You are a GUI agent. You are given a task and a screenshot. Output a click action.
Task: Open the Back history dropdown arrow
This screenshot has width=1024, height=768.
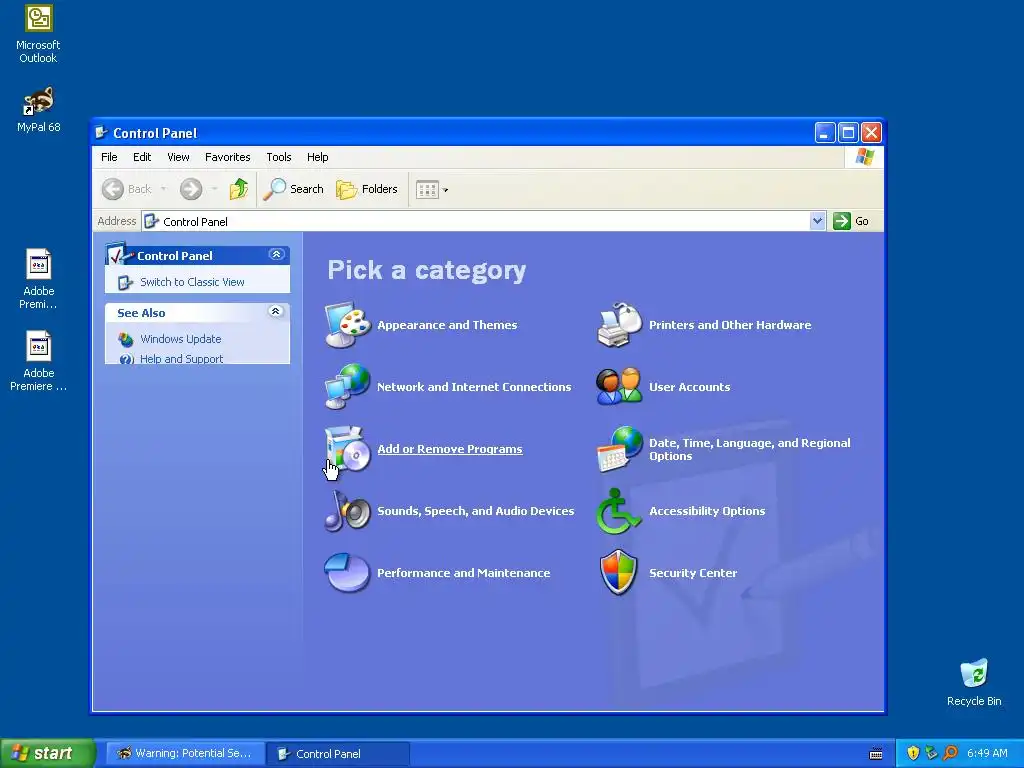point(163,189)
